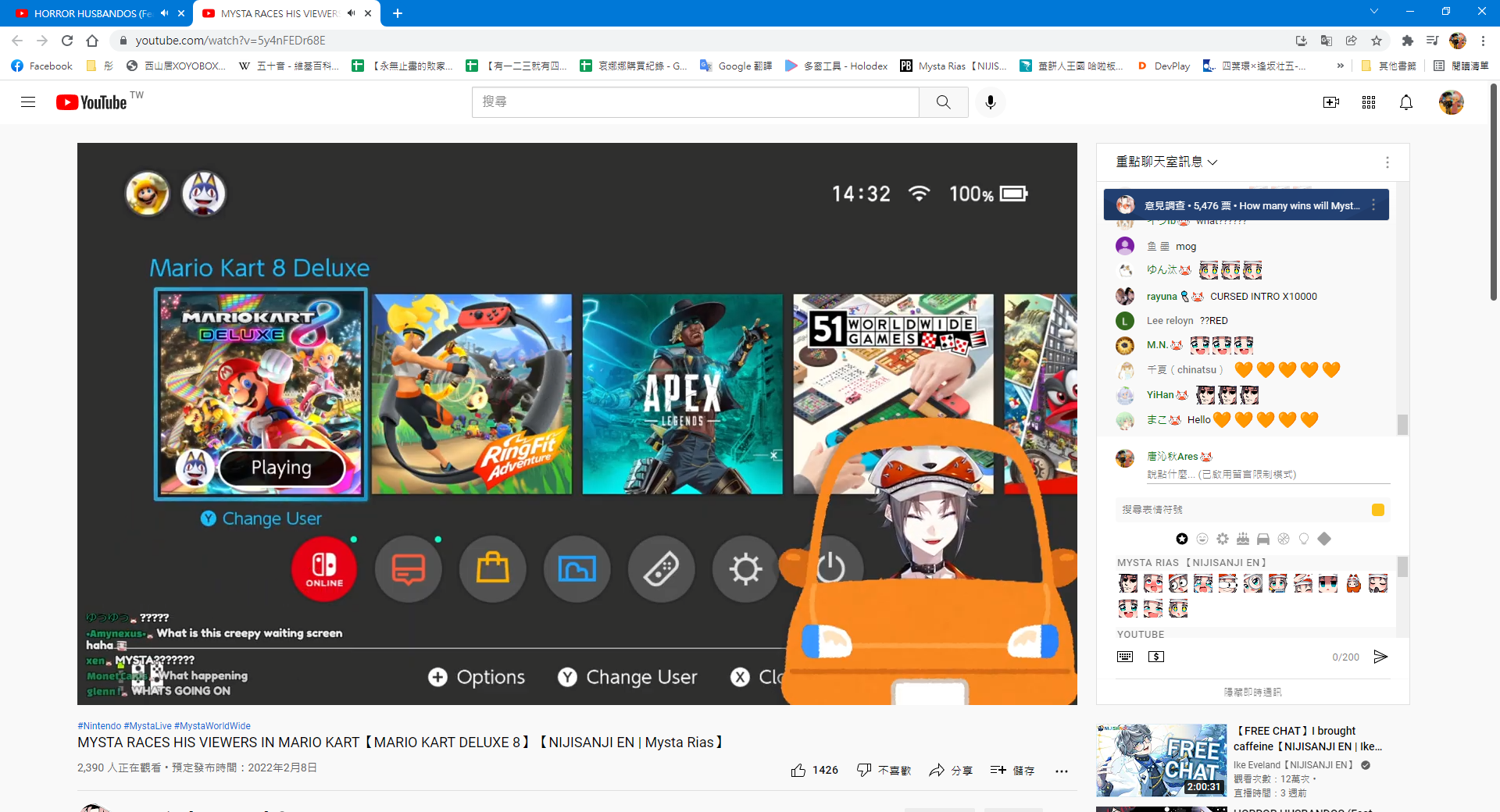1500x812 pixels.
Task: Send the chat message arrow
Action: tap(1380, 657)
